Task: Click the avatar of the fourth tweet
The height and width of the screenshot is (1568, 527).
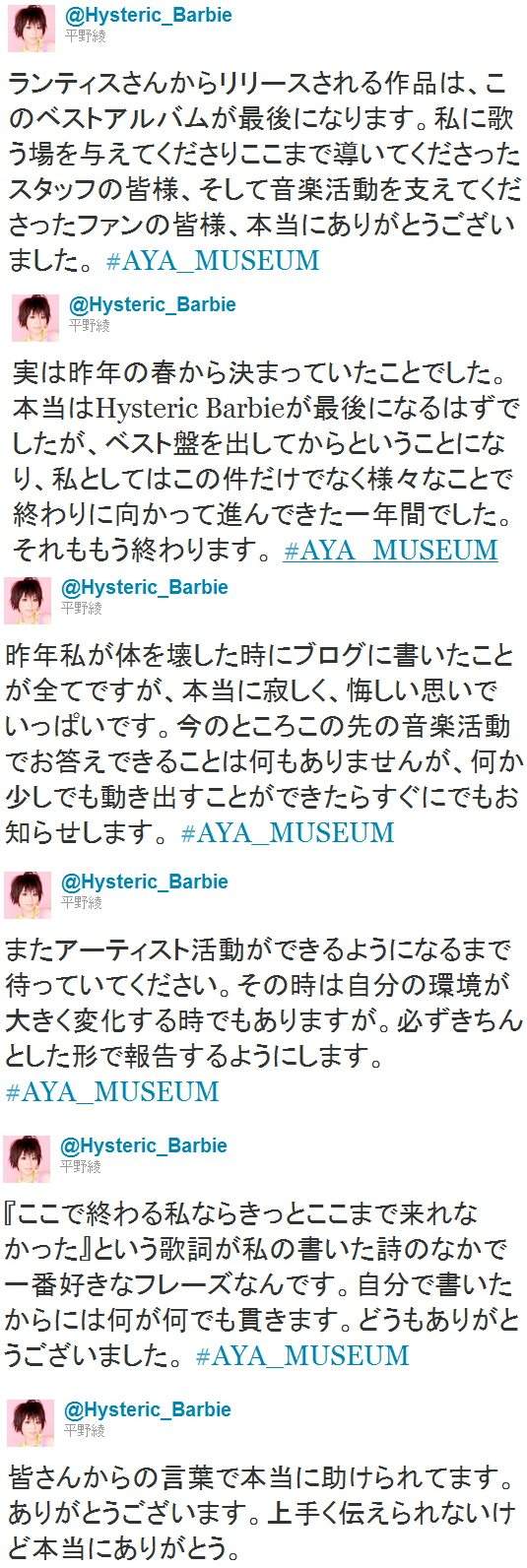Action: 28,893
